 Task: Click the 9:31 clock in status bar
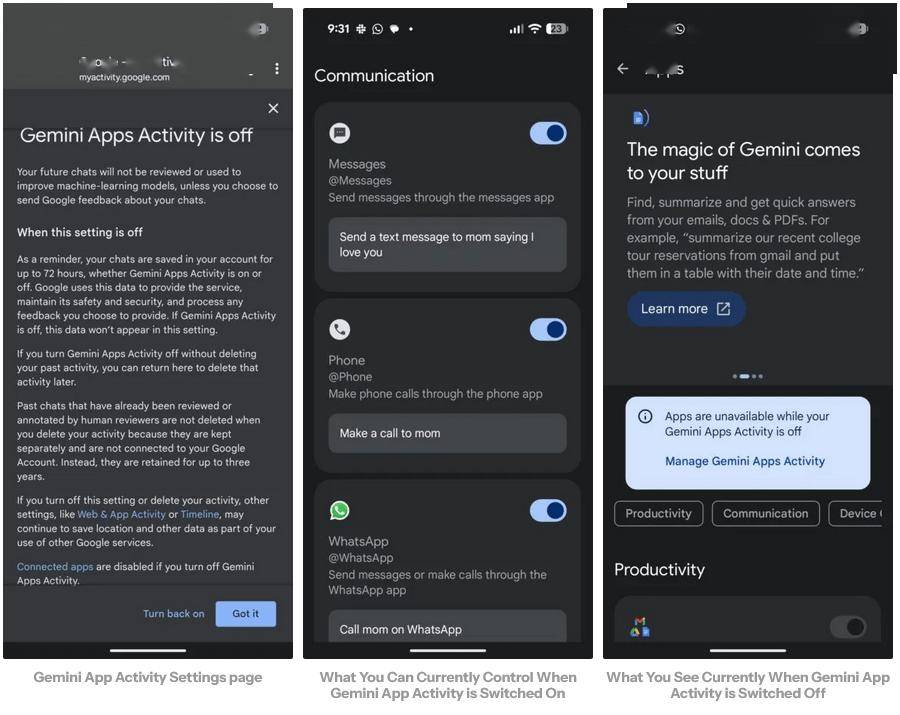[x=338, y=29]
